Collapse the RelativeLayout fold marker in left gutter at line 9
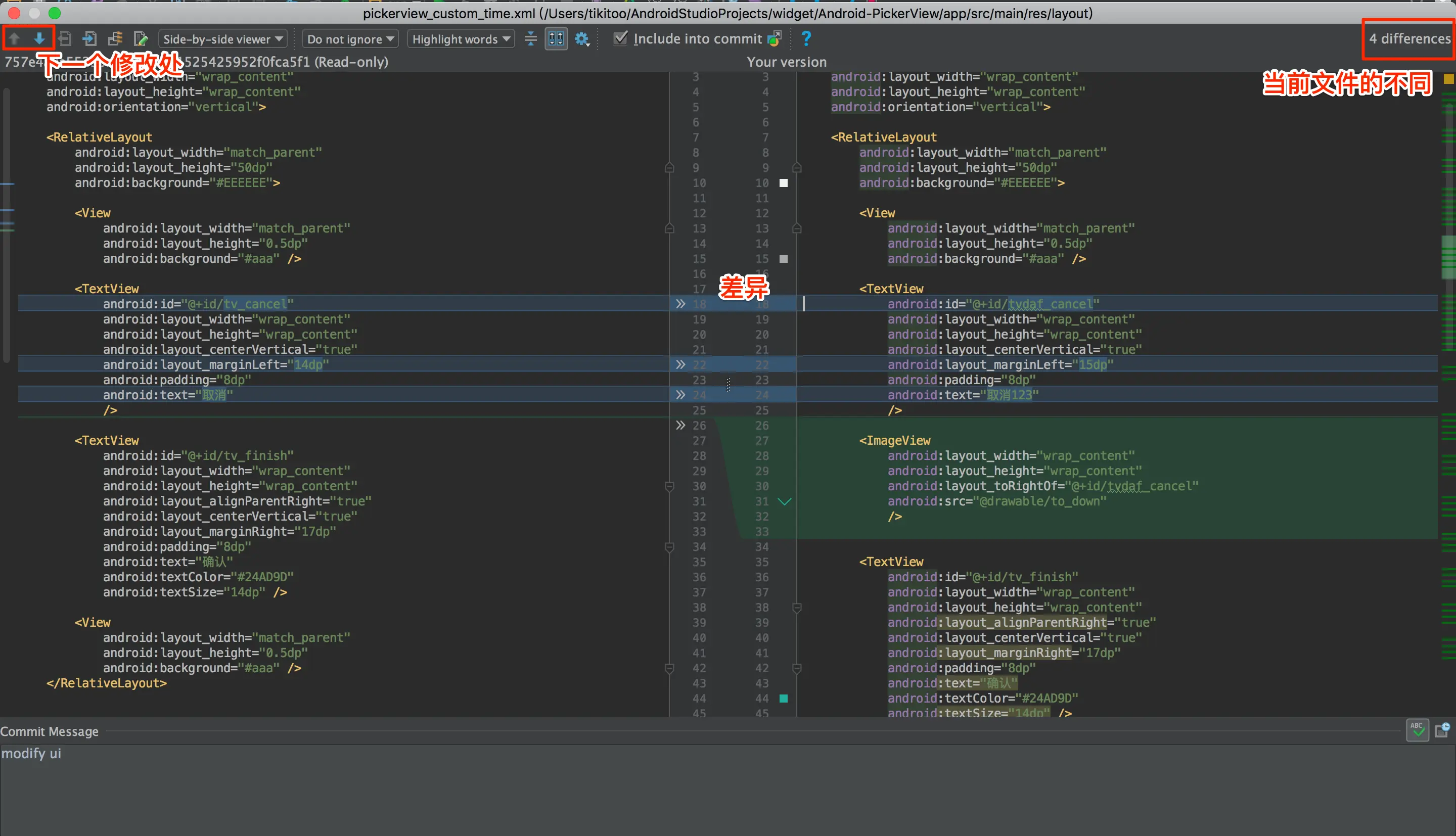 669,168
